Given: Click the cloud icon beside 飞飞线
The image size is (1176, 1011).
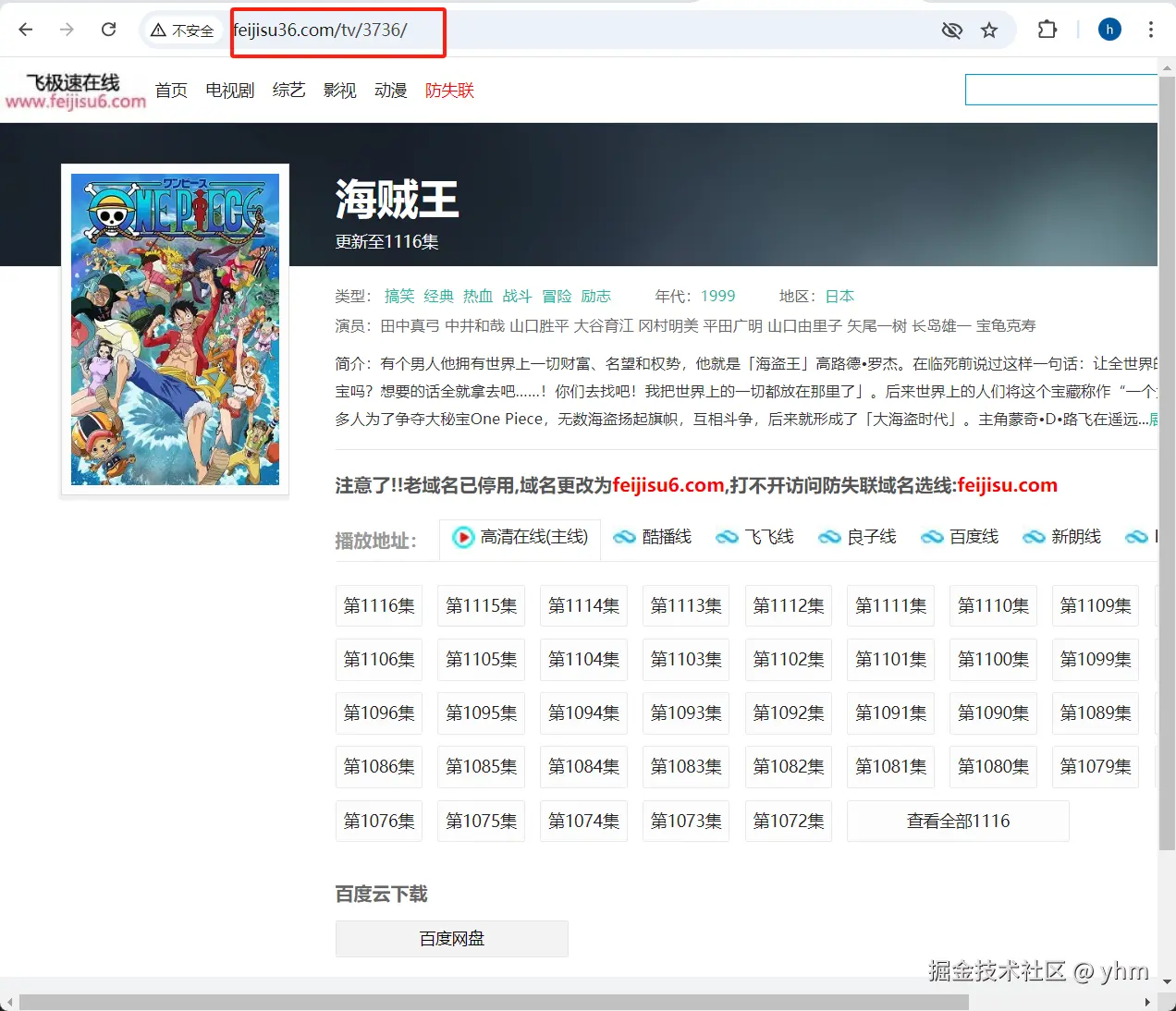Looking at the screenshot, I should point(727,537).
